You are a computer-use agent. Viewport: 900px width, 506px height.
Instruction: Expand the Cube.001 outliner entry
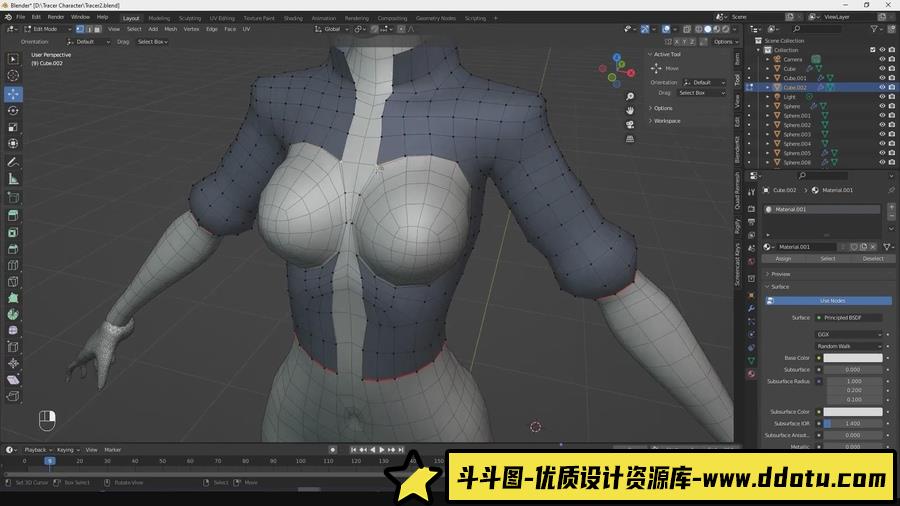[x=768, y=78]
